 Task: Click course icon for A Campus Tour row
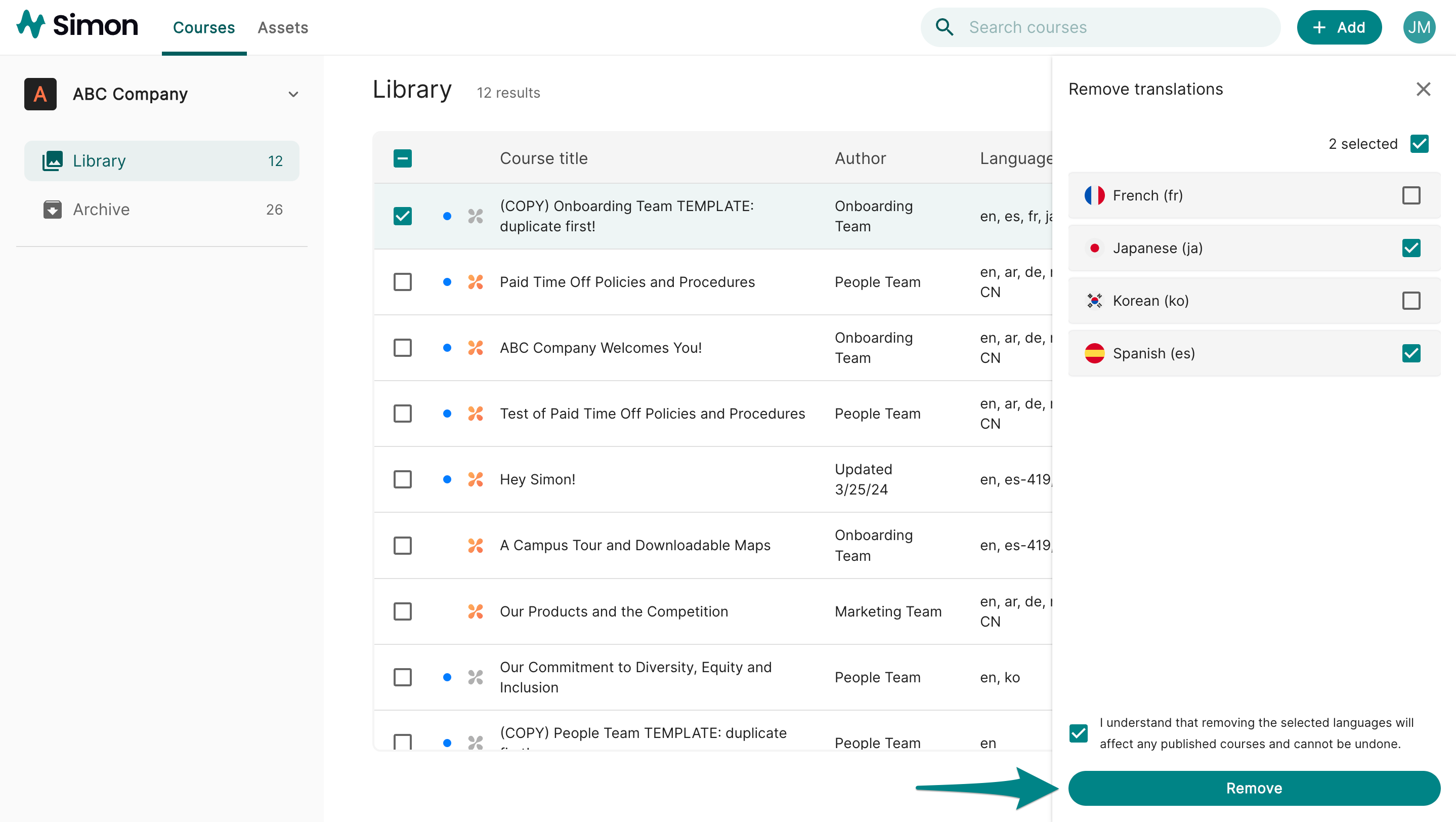[476, 545]
